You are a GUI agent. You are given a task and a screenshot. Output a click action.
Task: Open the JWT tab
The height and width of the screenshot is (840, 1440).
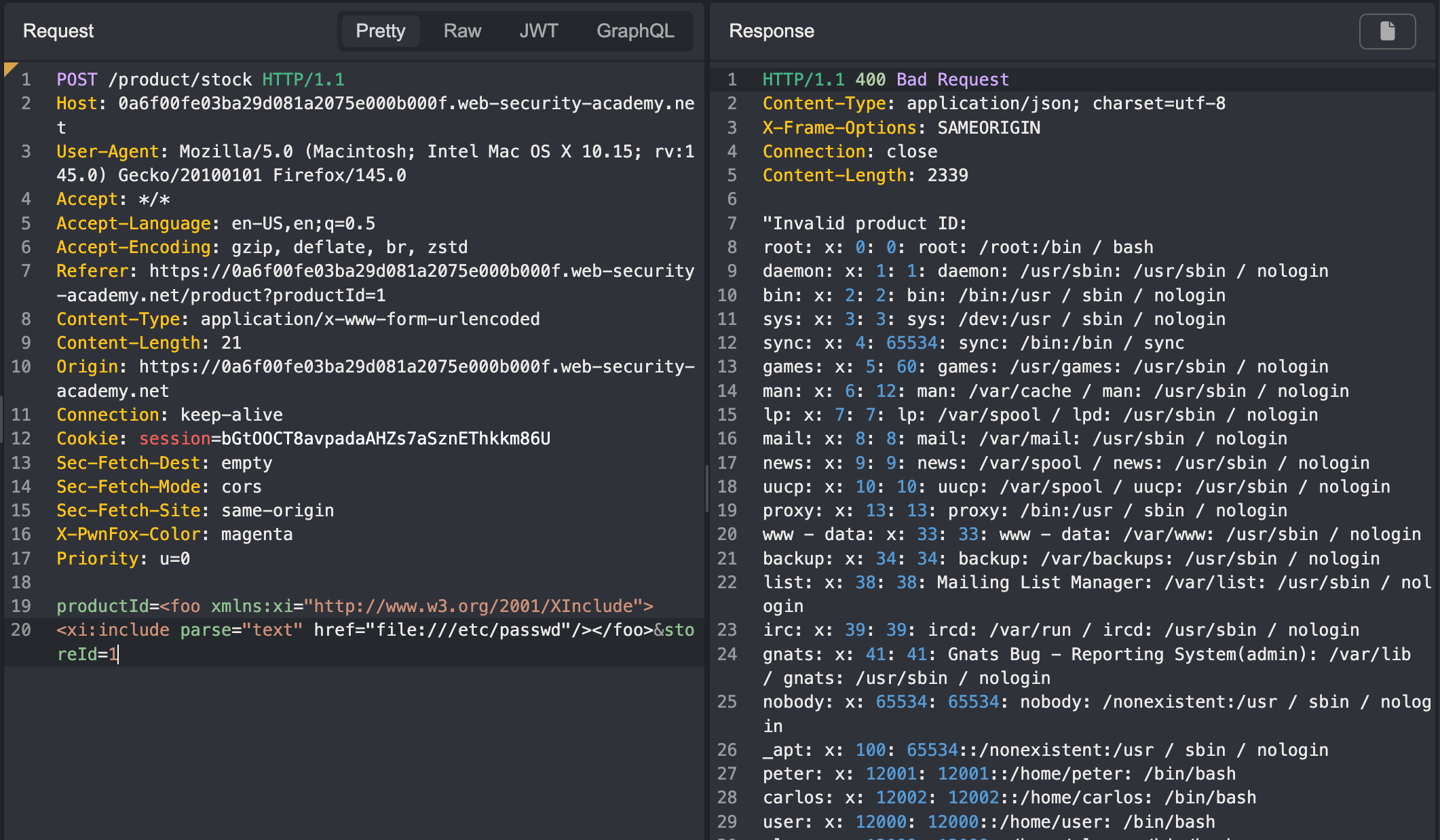coord(538,31)
